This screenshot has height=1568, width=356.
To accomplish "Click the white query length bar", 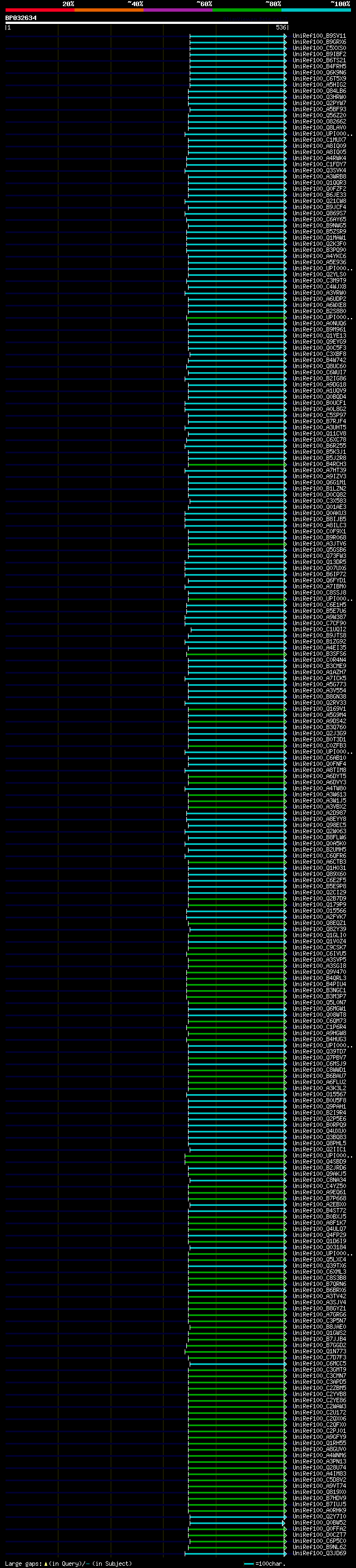I will [x=147, y=22].
